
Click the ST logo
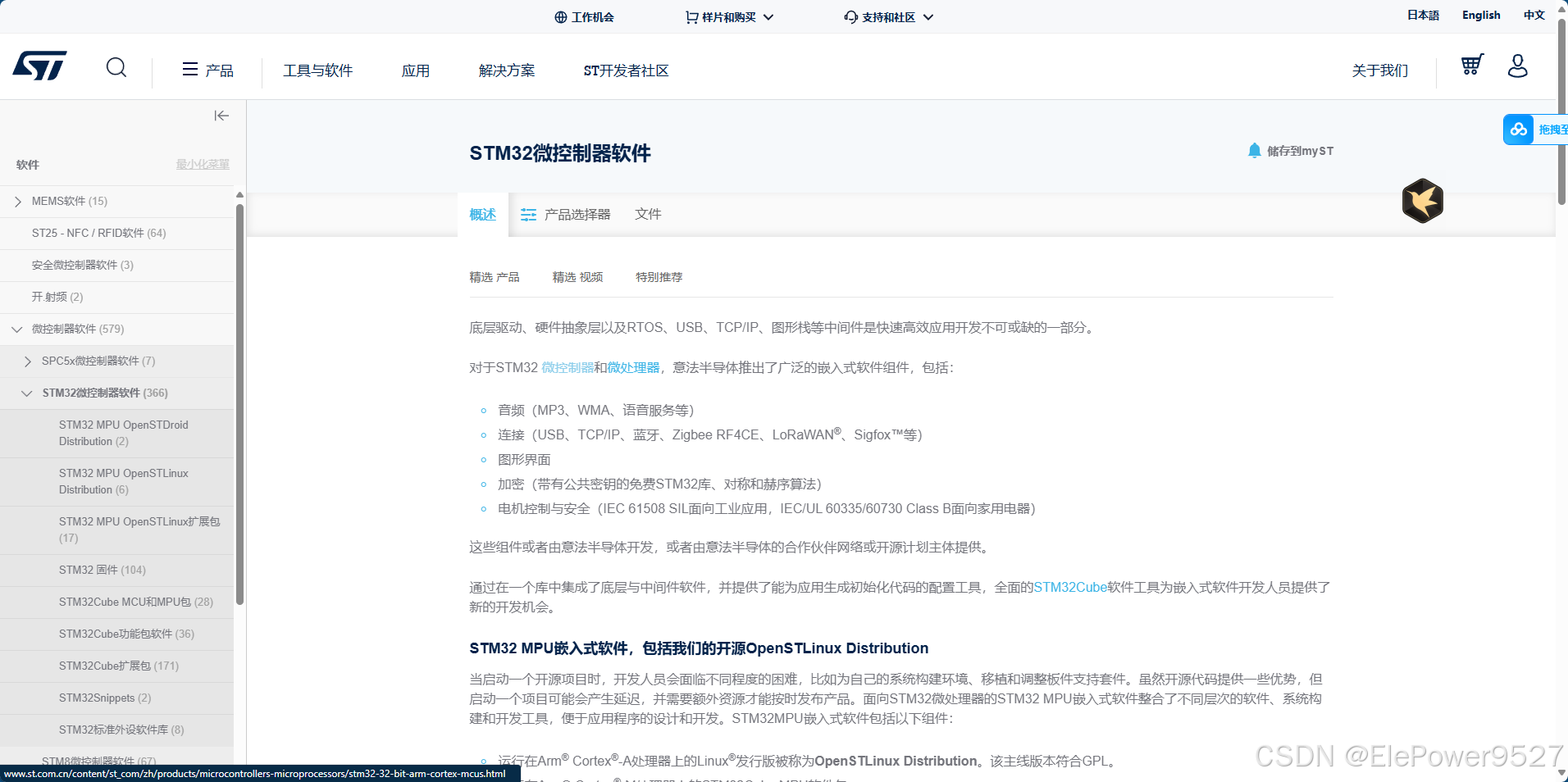click(39, 66)
